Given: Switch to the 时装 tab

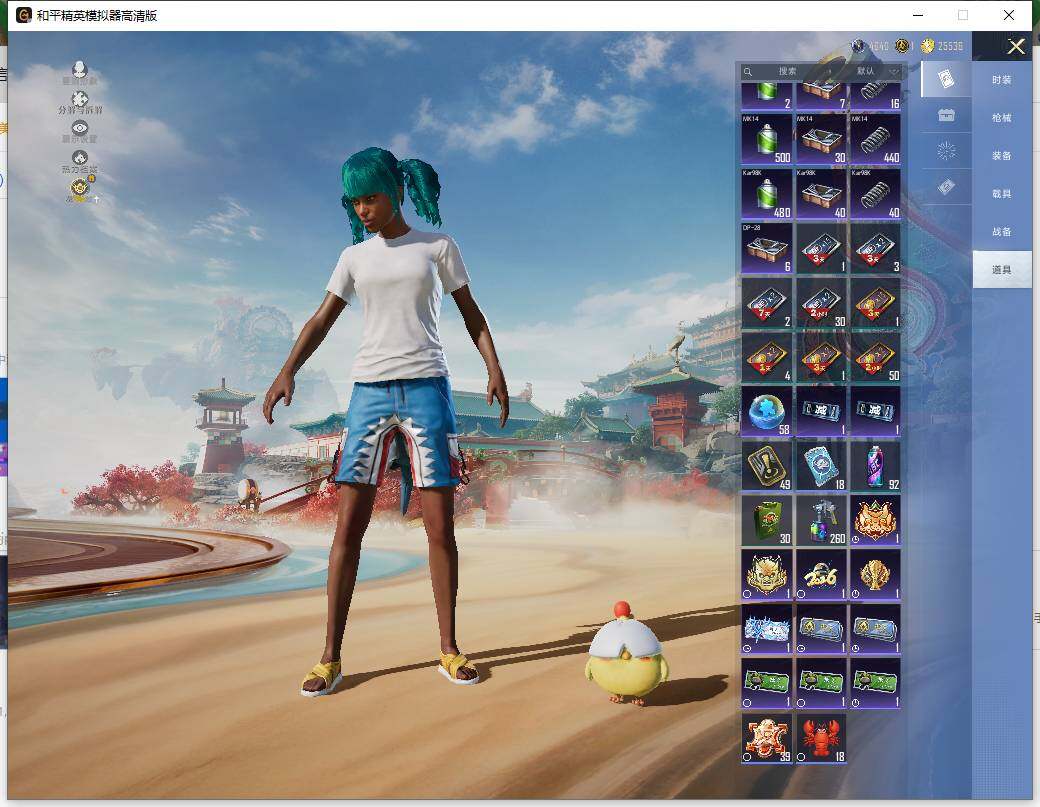Looking at the screenshot, I should point(1001,80).
